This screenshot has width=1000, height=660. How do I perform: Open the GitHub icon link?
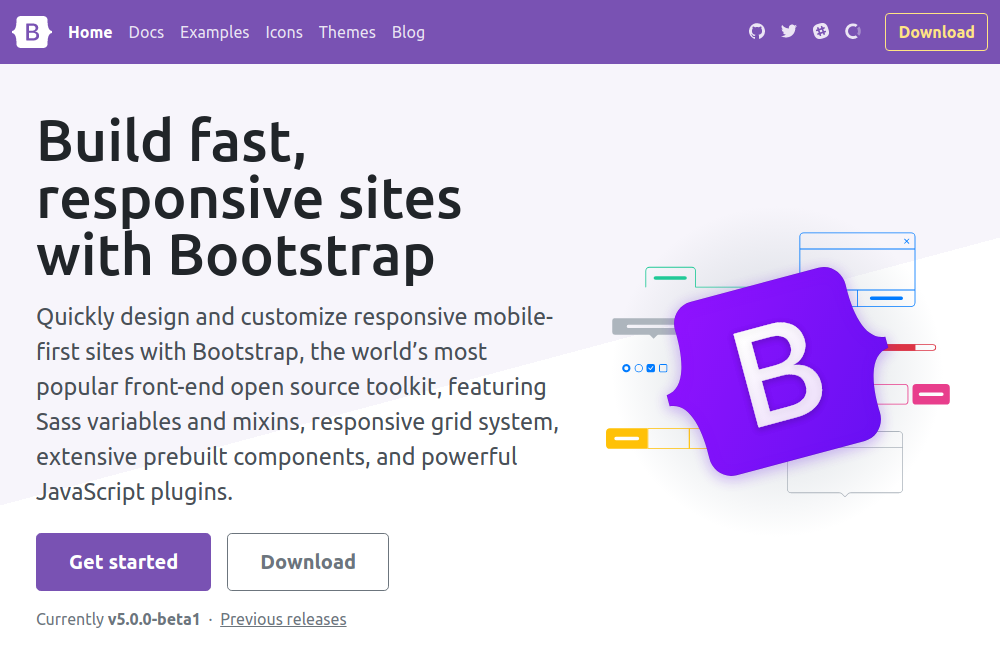tap(757, 31)
